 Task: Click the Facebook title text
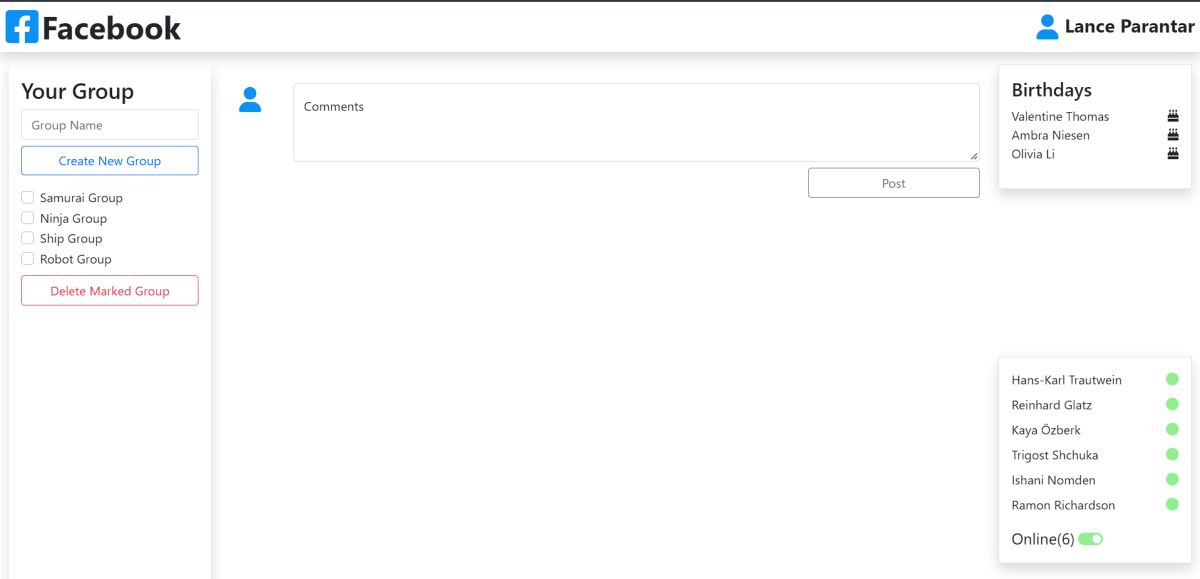click(x=112, y=28)
